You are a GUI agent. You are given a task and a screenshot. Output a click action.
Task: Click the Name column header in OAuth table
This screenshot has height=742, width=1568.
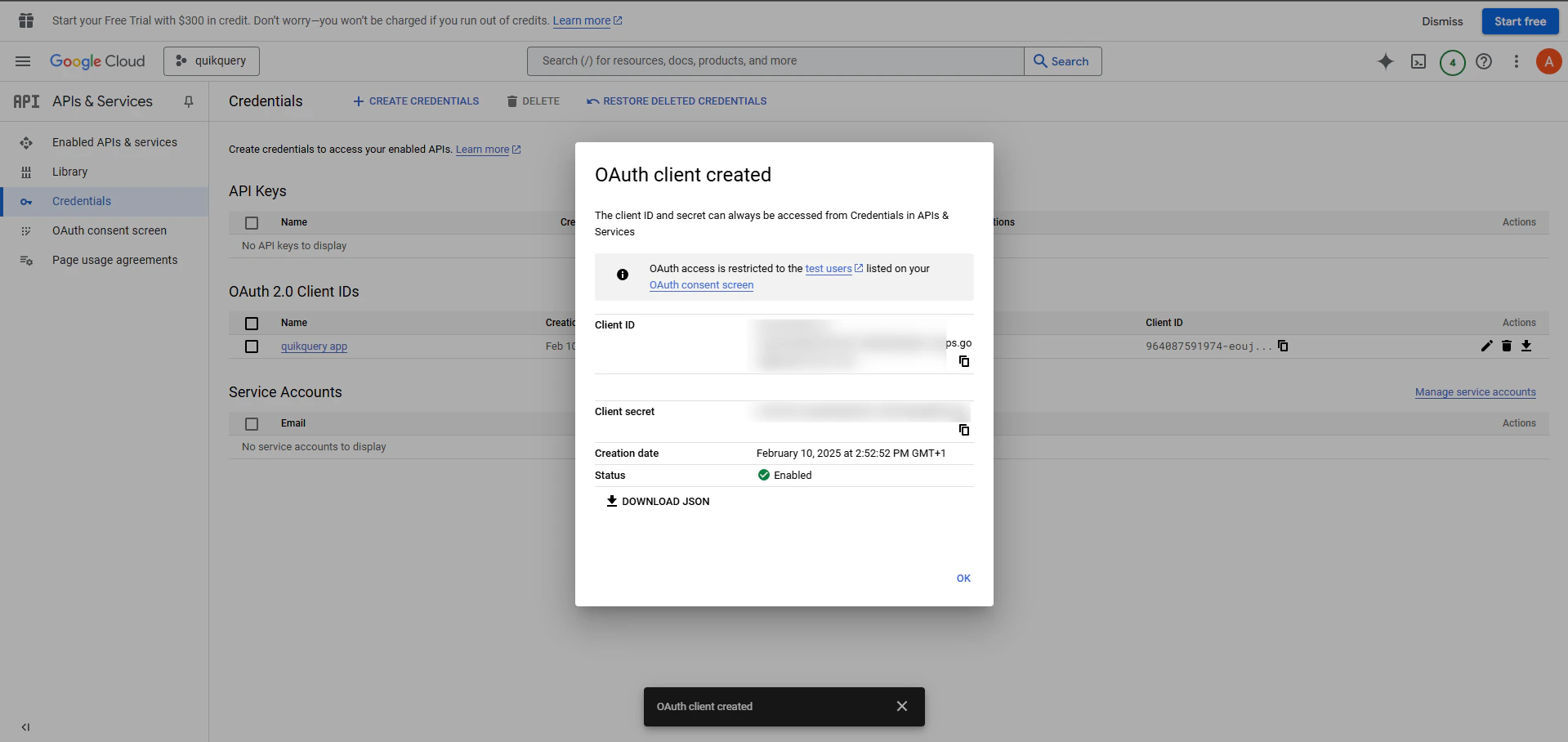pyautogui.click(x=294, y=323)
